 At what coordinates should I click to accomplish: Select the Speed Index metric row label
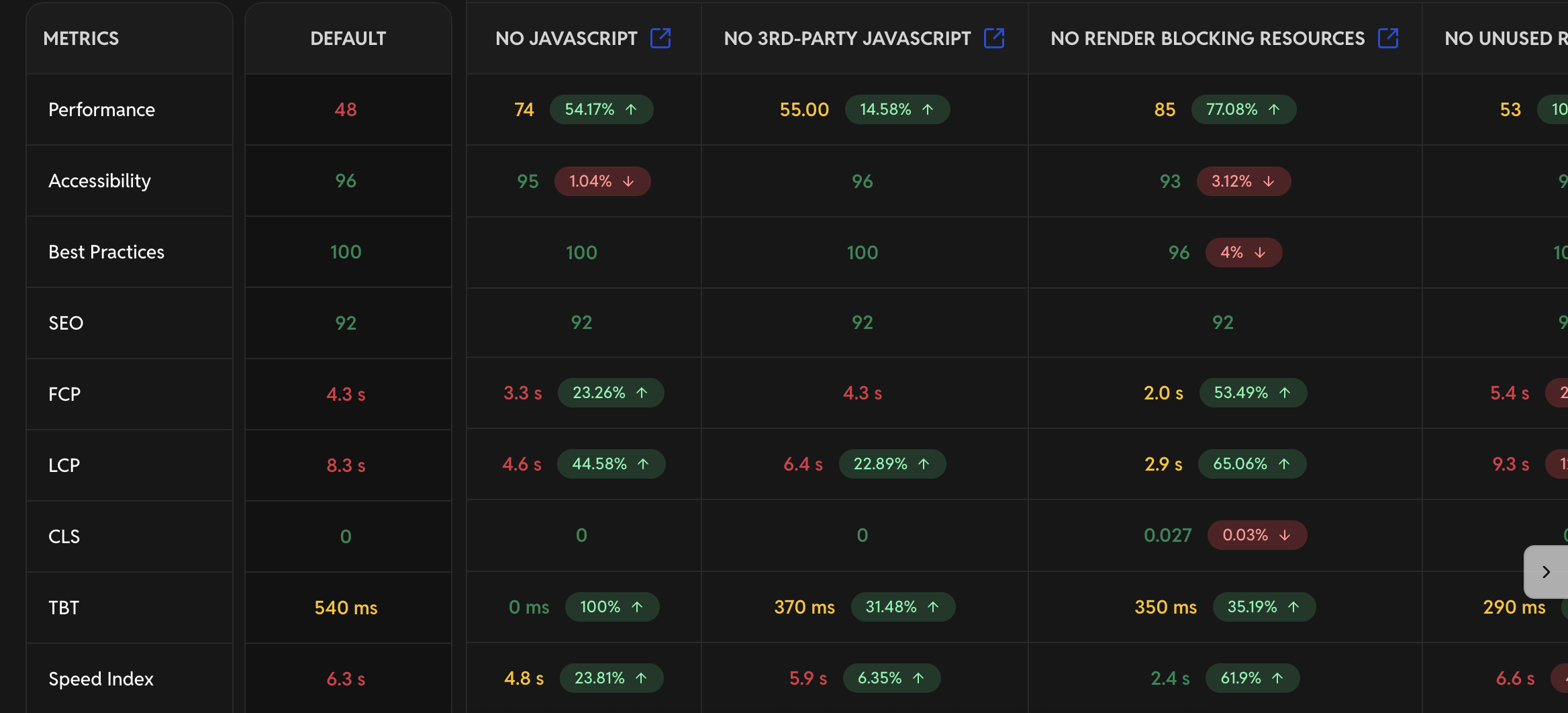pyautogui.click(x=101, y=679)
